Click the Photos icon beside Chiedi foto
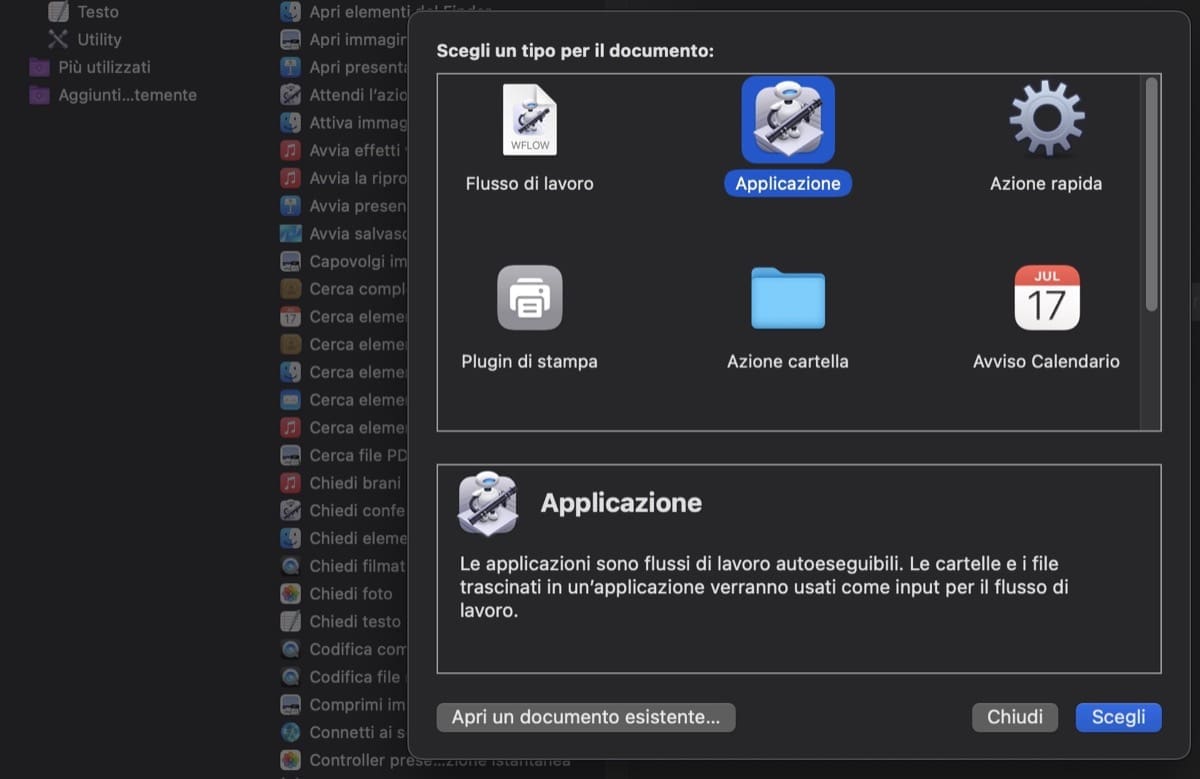The image size is (1200, 779). (289, 593)
